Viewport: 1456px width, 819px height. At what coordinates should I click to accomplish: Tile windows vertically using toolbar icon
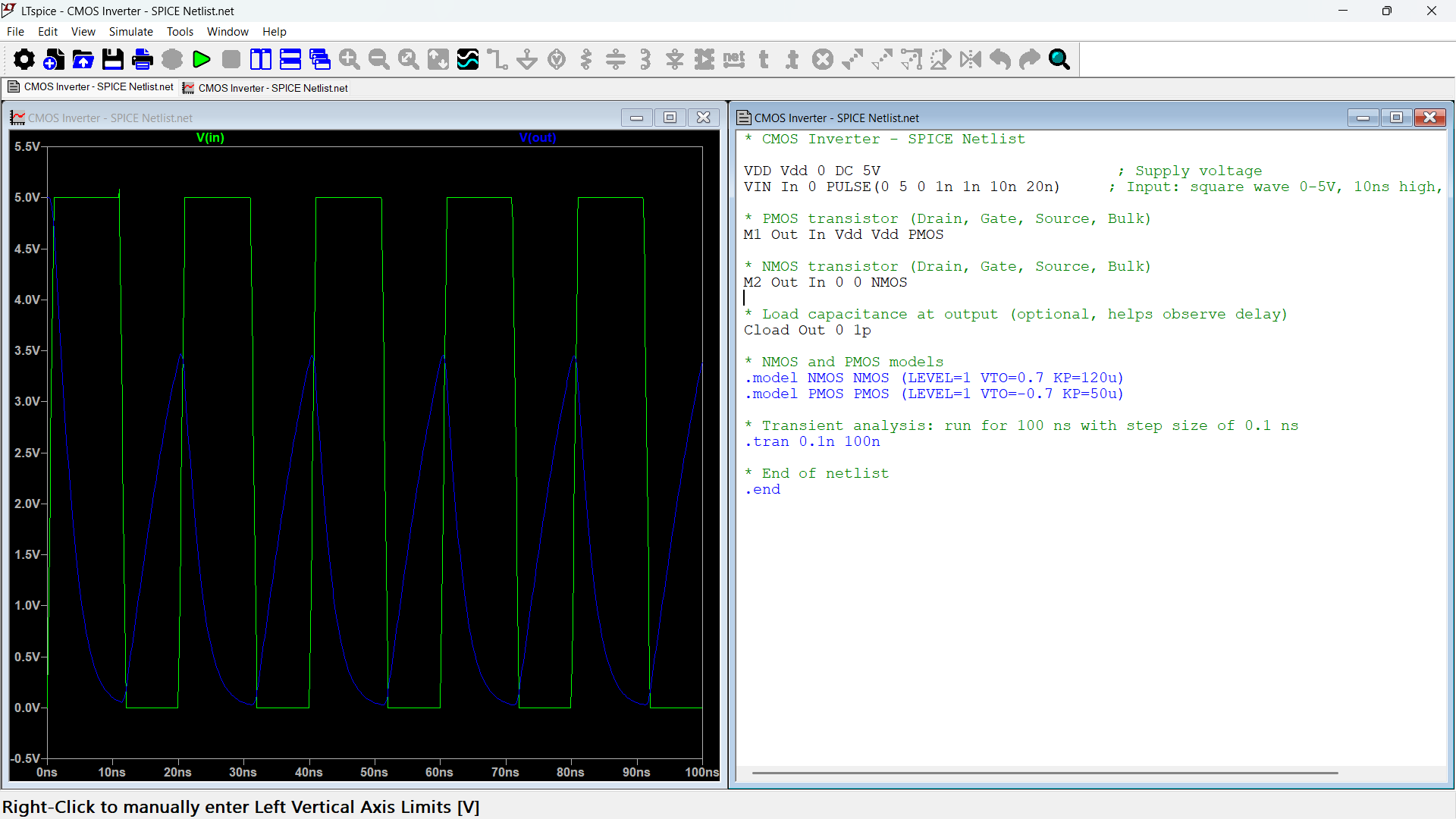[x=261, y=59]
